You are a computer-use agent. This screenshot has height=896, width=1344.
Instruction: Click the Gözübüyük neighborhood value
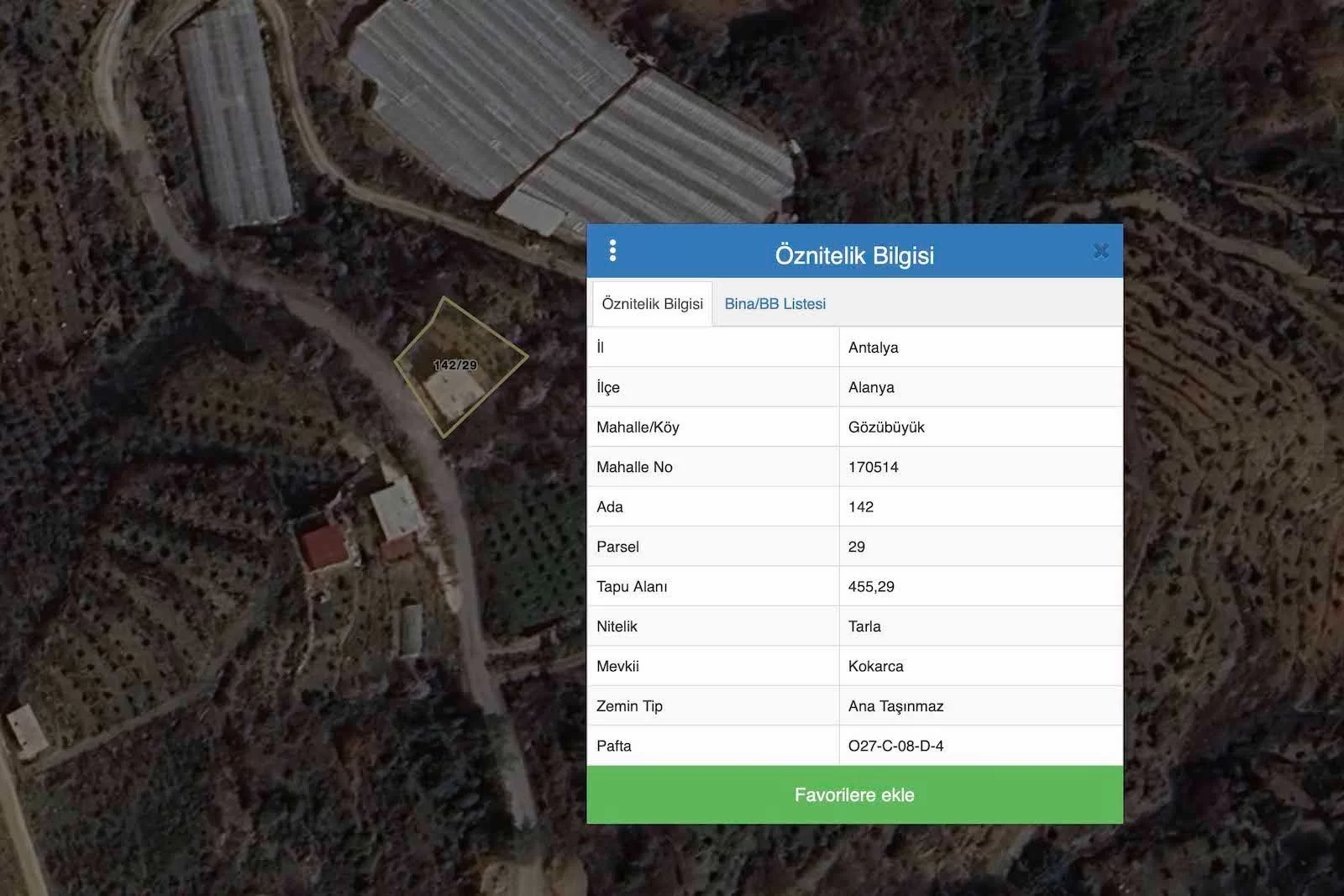(x=886, y=427)
